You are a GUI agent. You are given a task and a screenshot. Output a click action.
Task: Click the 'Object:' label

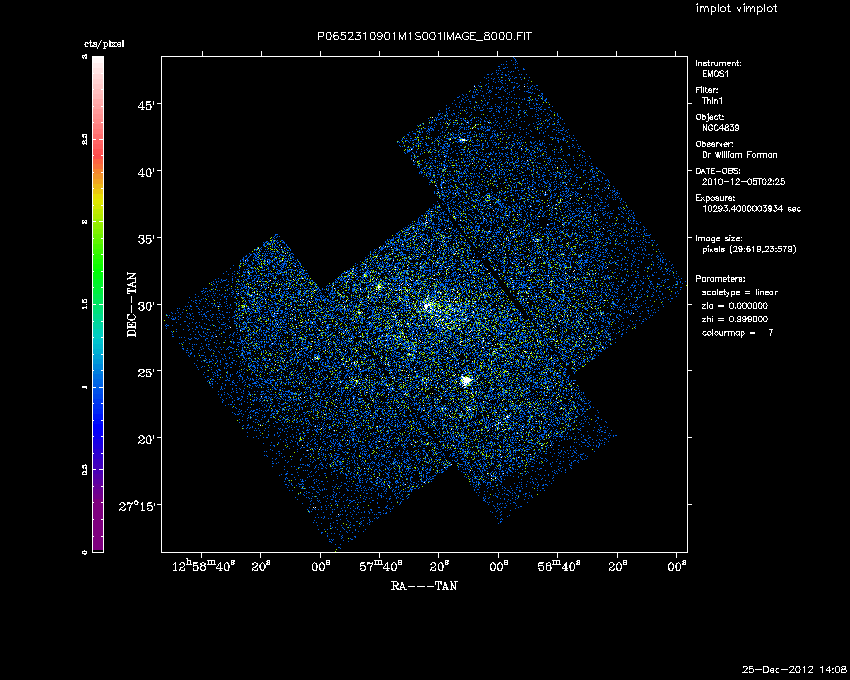pyautogui.click(x=710, y=117)
